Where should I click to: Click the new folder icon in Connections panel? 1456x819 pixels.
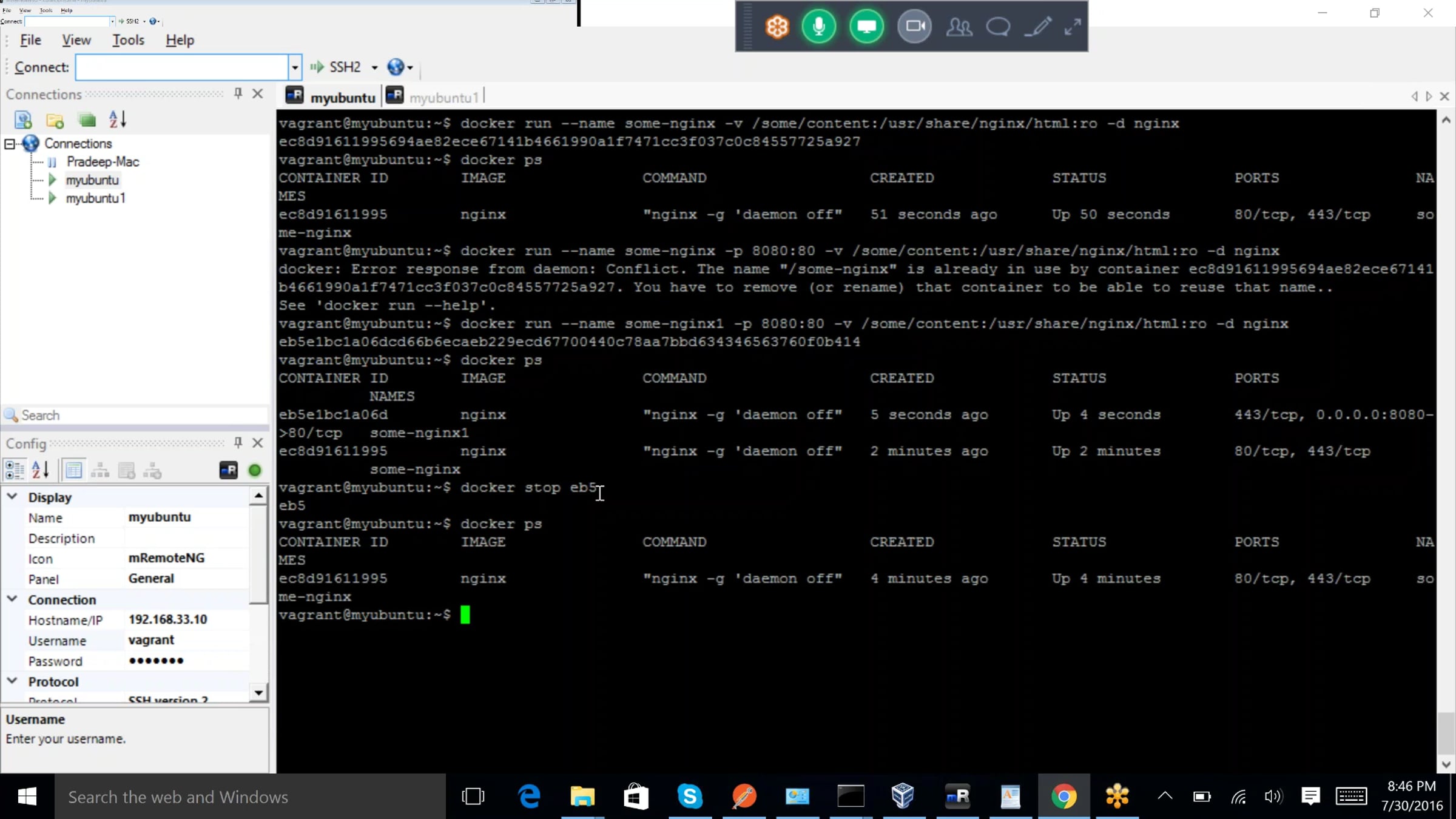tap(55, 120)
